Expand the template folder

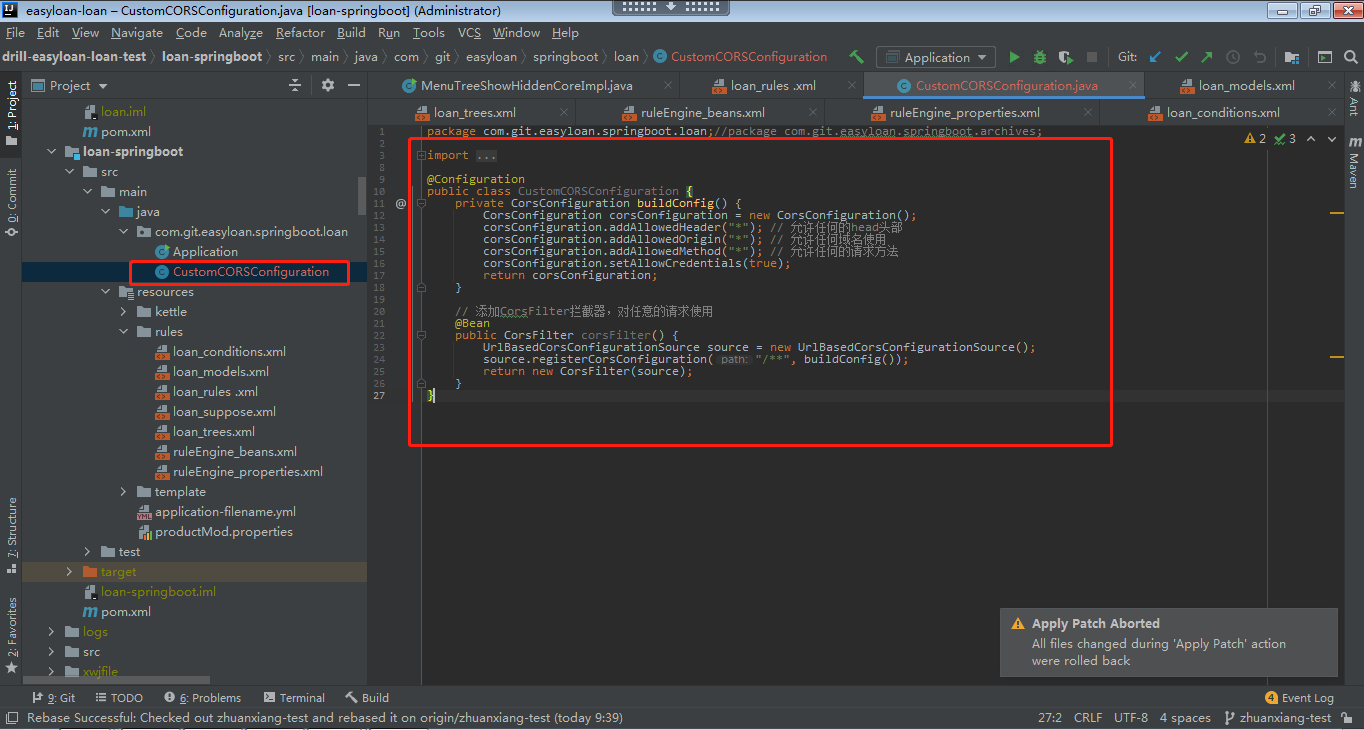pyautogui.click(x=123, y=492)
